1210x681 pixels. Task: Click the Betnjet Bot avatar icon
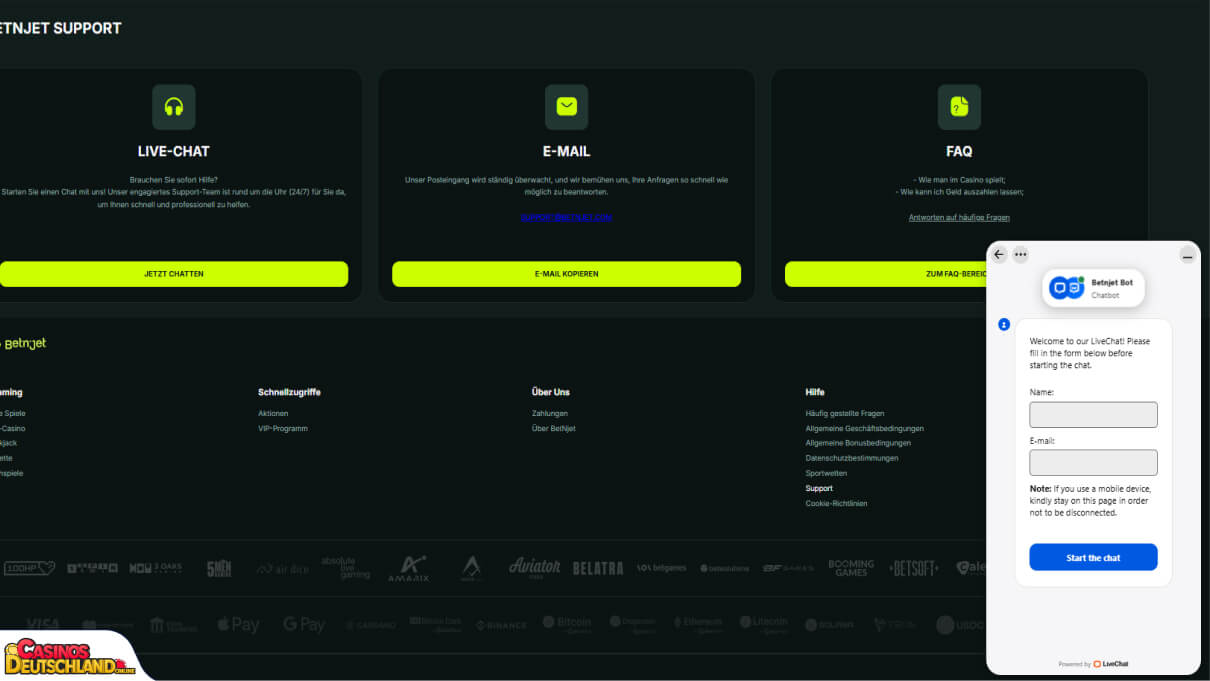point(1066,288)
